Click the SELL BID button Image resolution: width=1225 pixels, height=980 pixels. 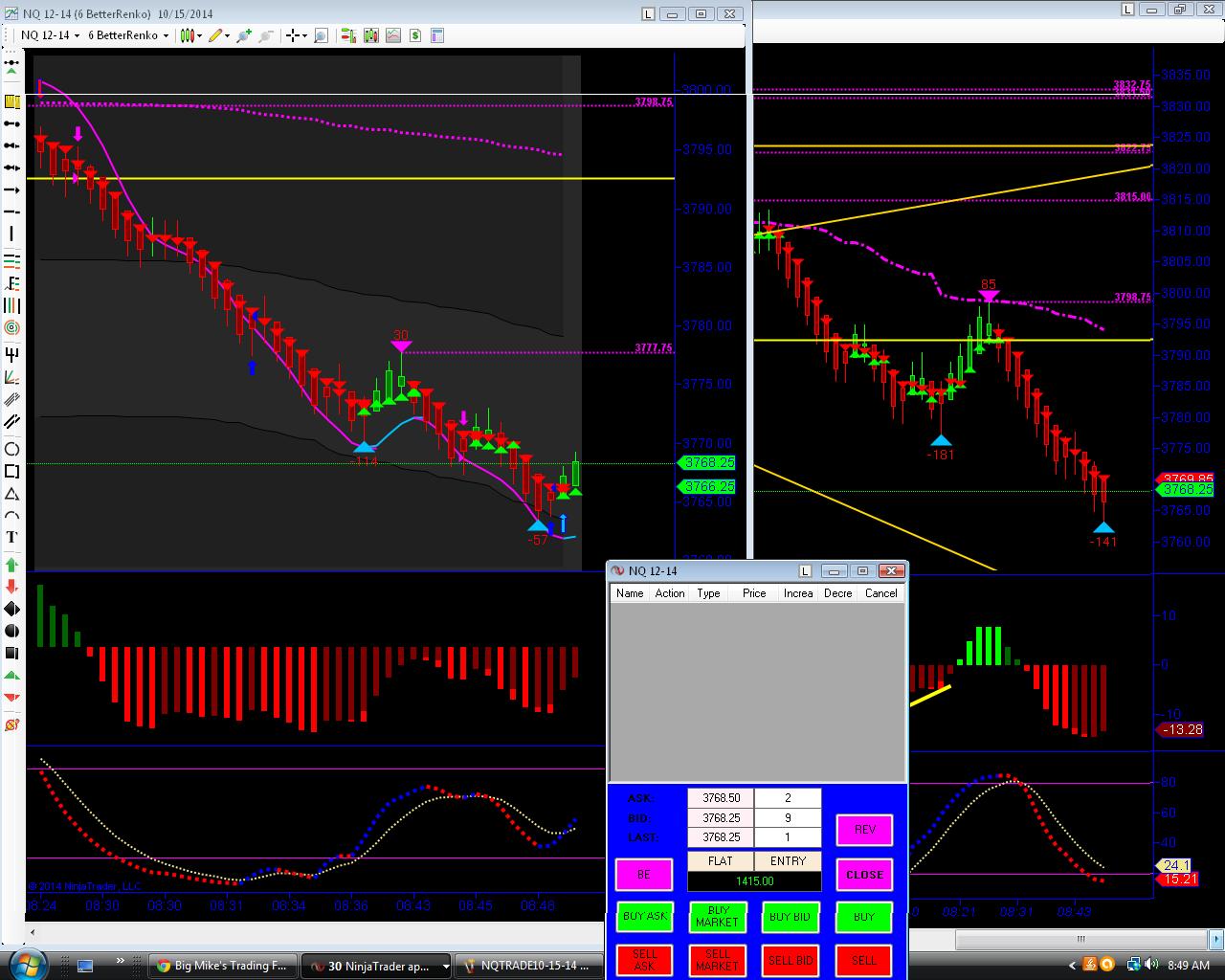tap(791, 960)
